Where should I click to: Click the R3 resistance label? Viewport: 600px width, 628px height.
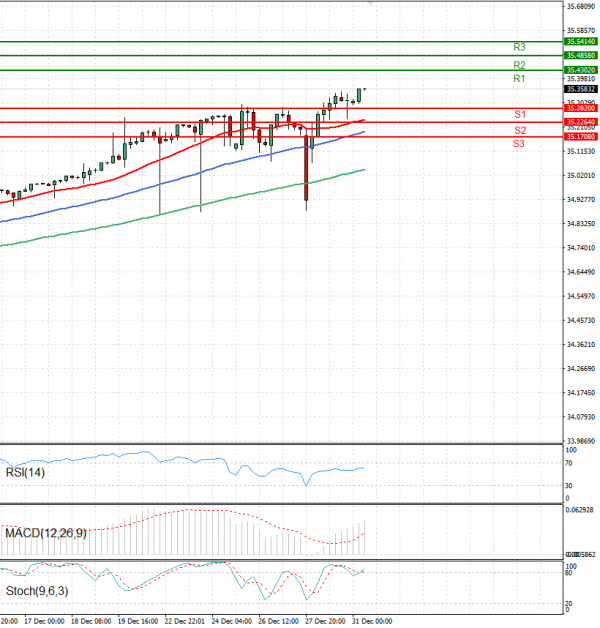coord(519,47)
